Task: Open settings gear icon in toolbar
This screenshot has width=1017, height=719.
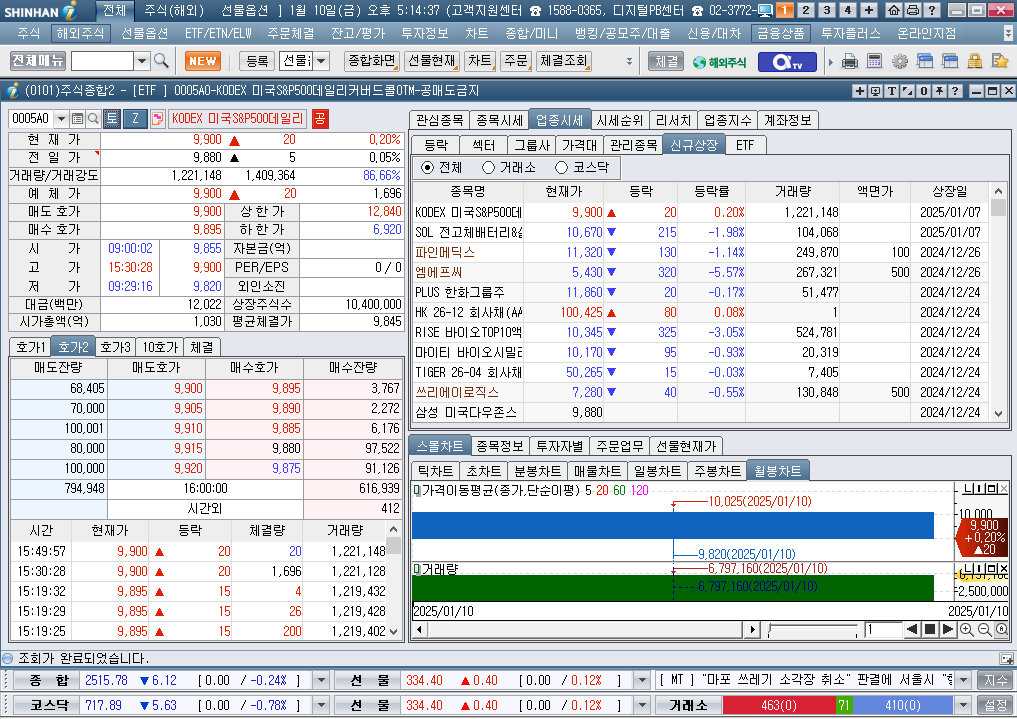Action: (x=900, y=62)
